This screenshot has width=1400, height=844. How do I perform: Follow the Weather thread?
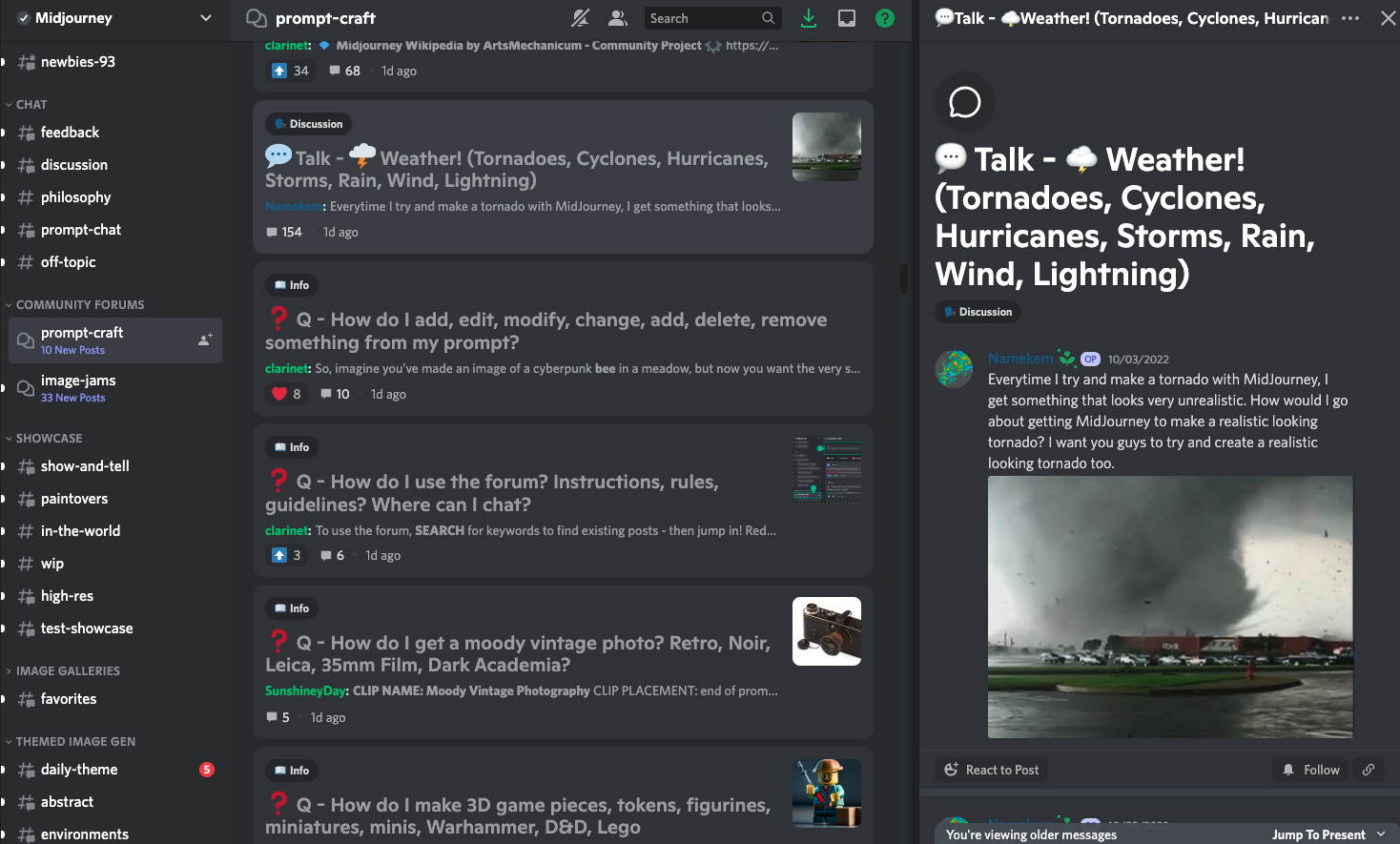click(1311, 770)
